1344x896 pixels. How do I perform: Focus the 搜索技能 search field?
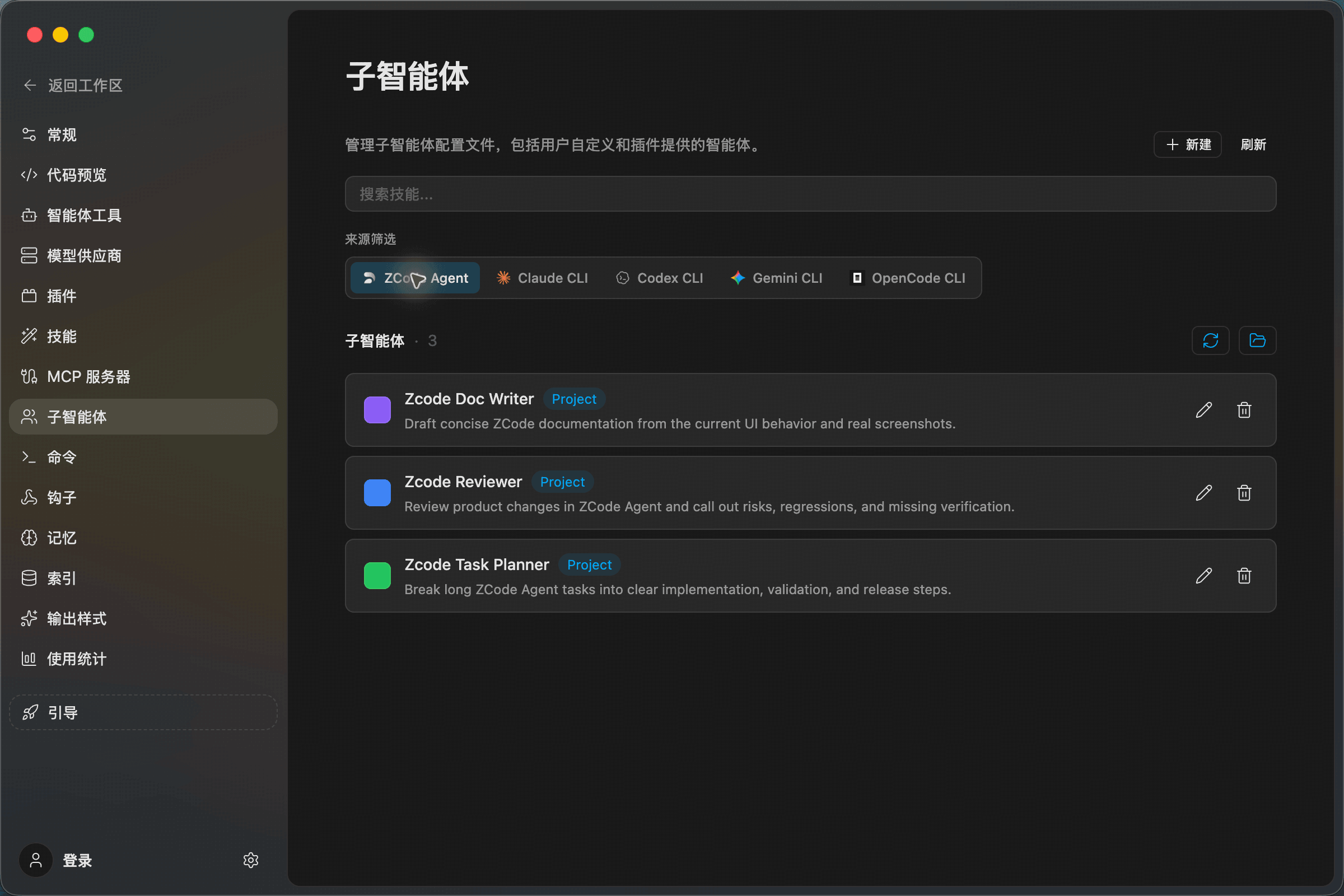[810, 194]
